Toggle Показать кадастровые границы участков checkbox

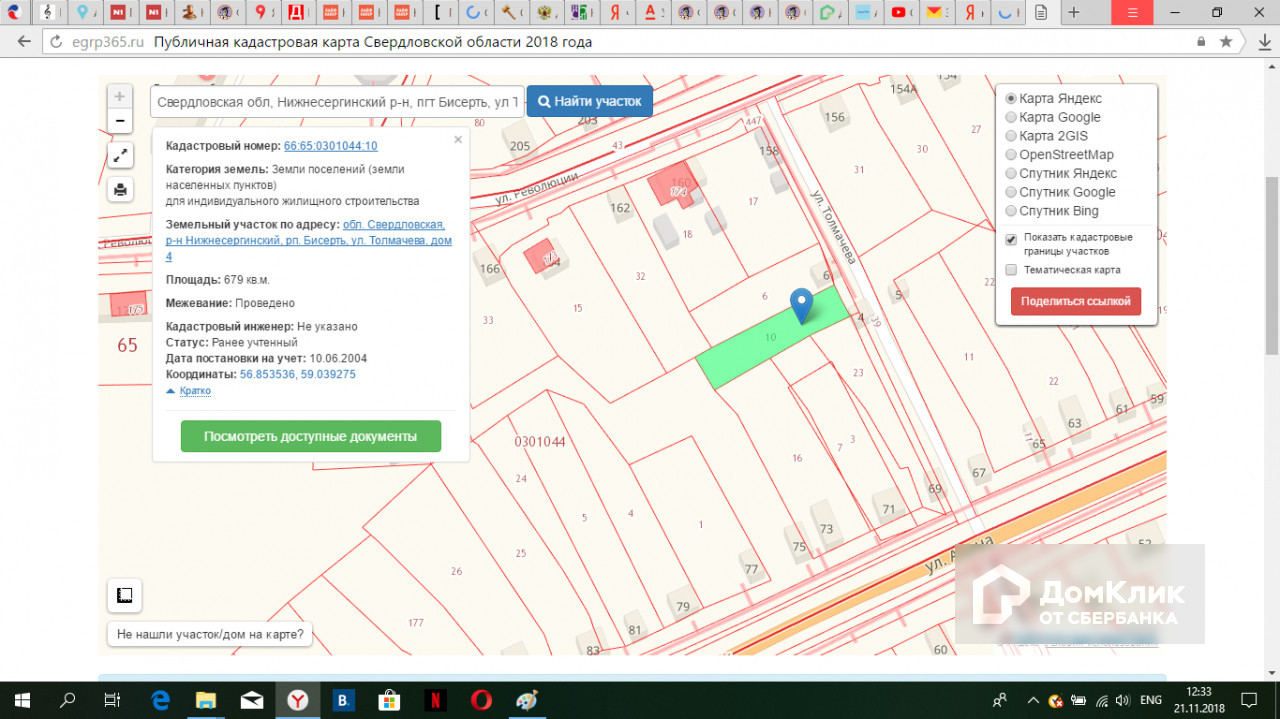pos(1011,239)
